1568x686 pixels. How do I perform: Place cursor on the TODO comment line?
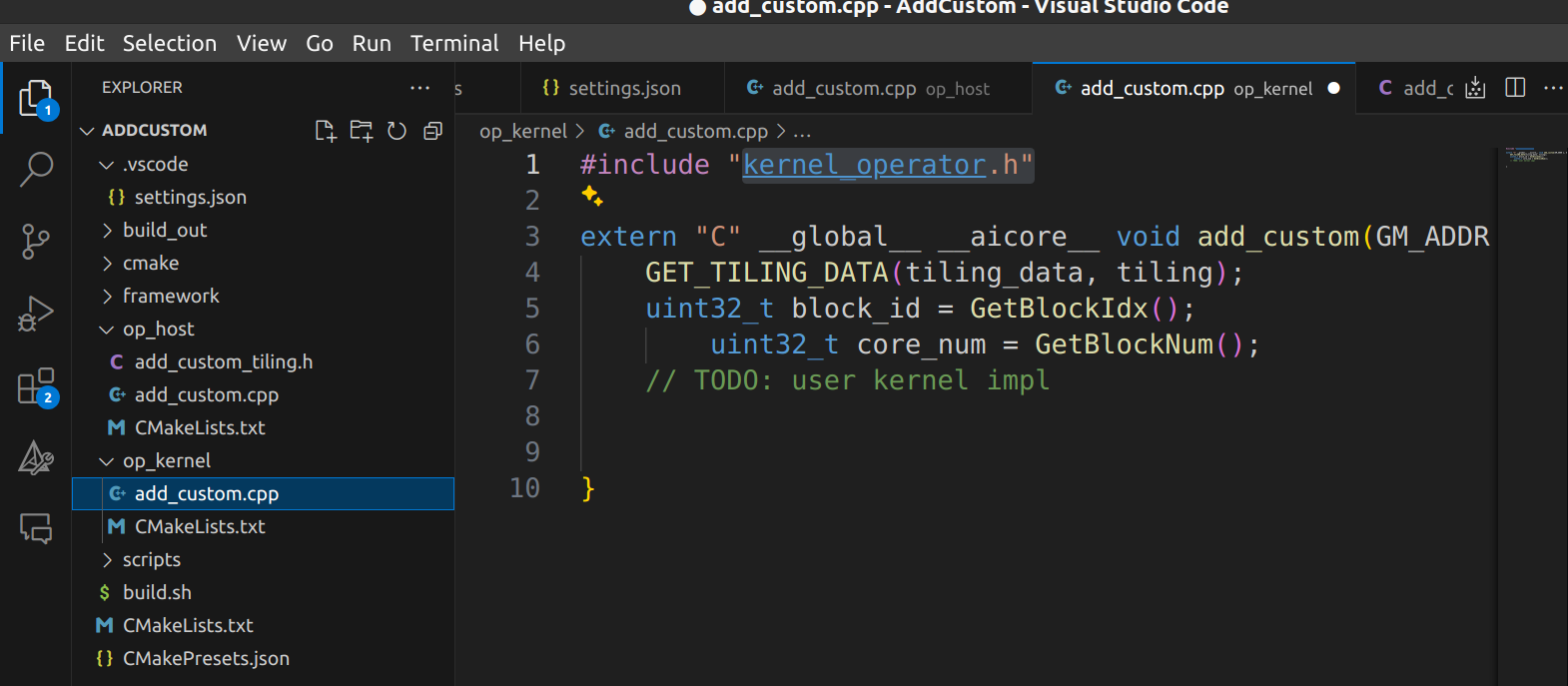(x=848, y=380)
